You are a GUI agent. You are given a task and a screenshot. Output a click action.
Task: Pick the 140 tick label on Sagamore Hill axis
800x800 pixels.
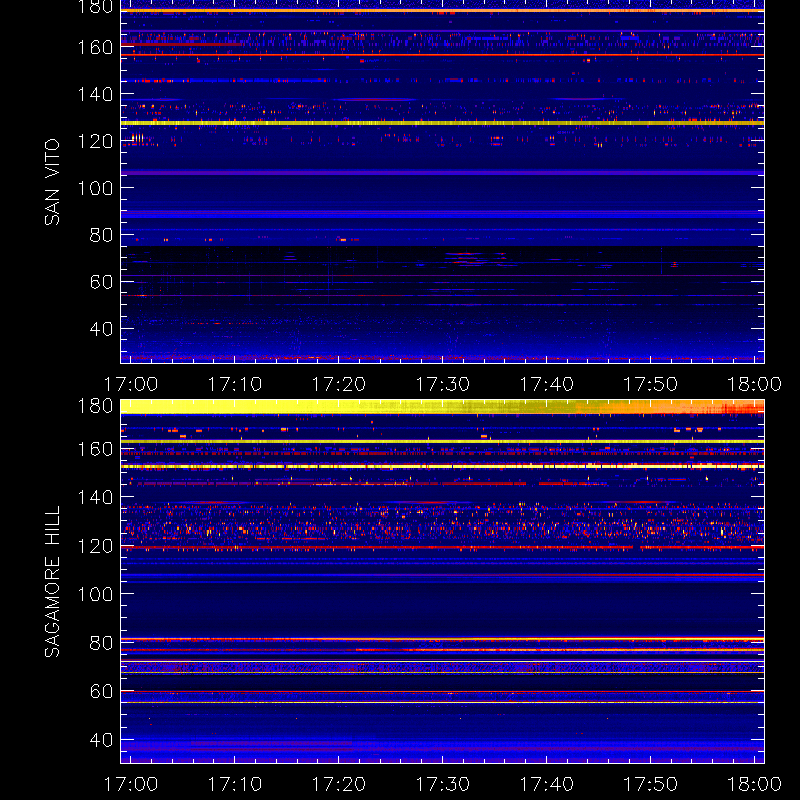(95, 497)
